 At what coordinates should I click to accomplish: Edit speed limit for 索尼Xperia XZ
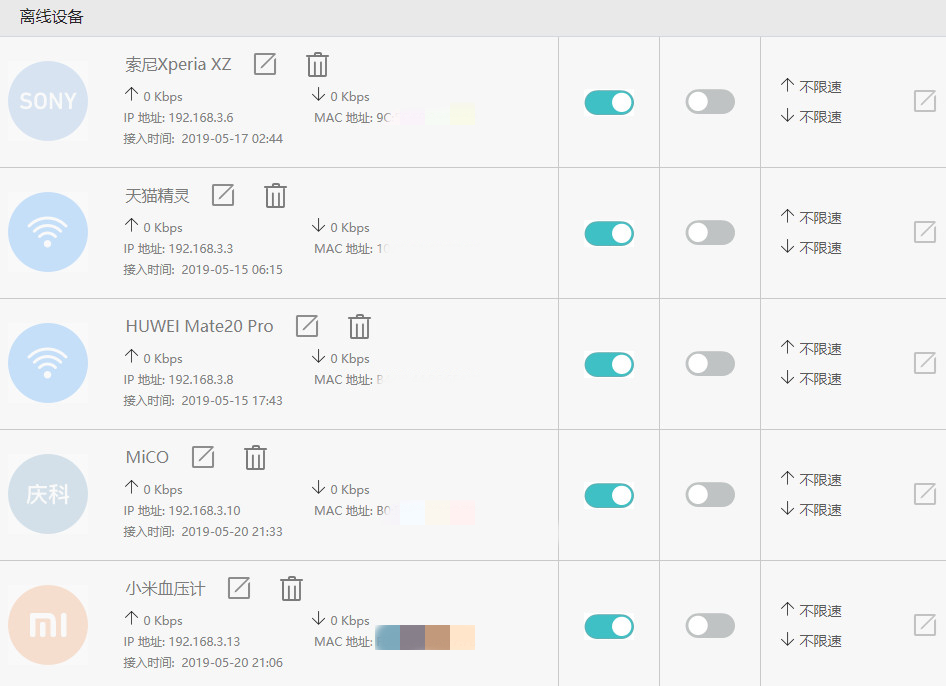click(925, 101)
